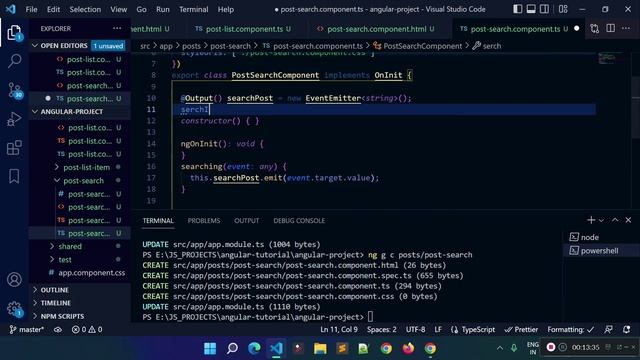This screenshot has width=640, height=360.
Task: Change end of line sequence LF
Action: pos(438,329)
